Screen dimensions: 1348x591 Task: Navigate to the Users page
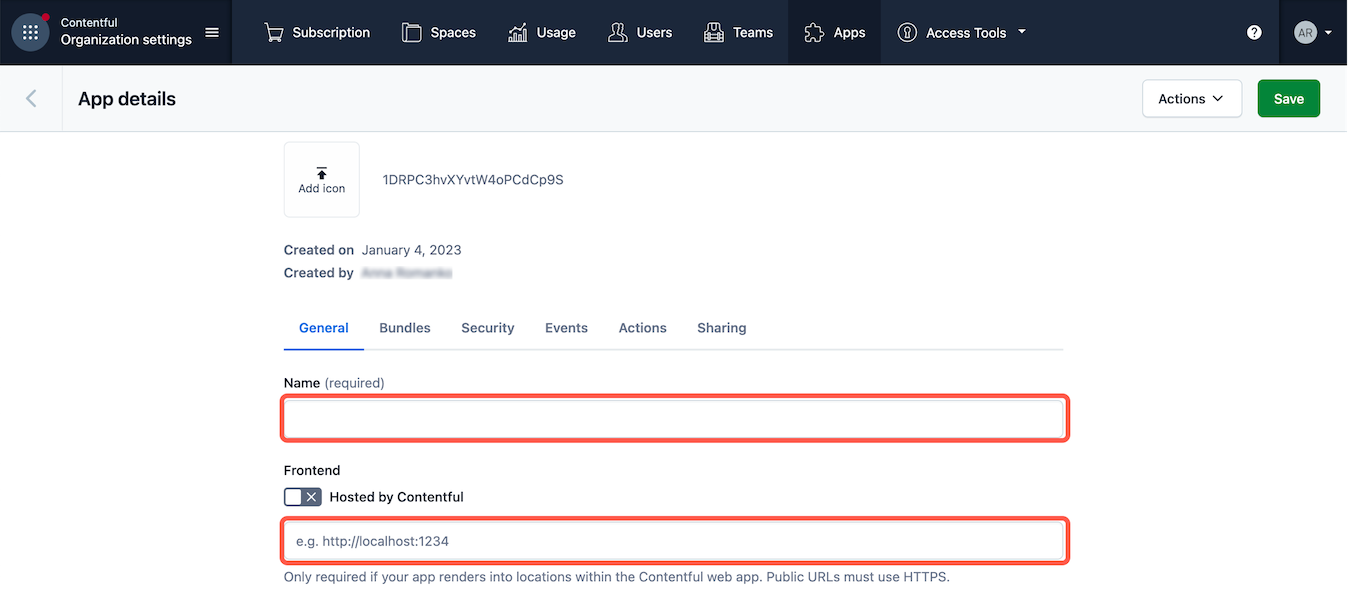[x=640, y=32]
